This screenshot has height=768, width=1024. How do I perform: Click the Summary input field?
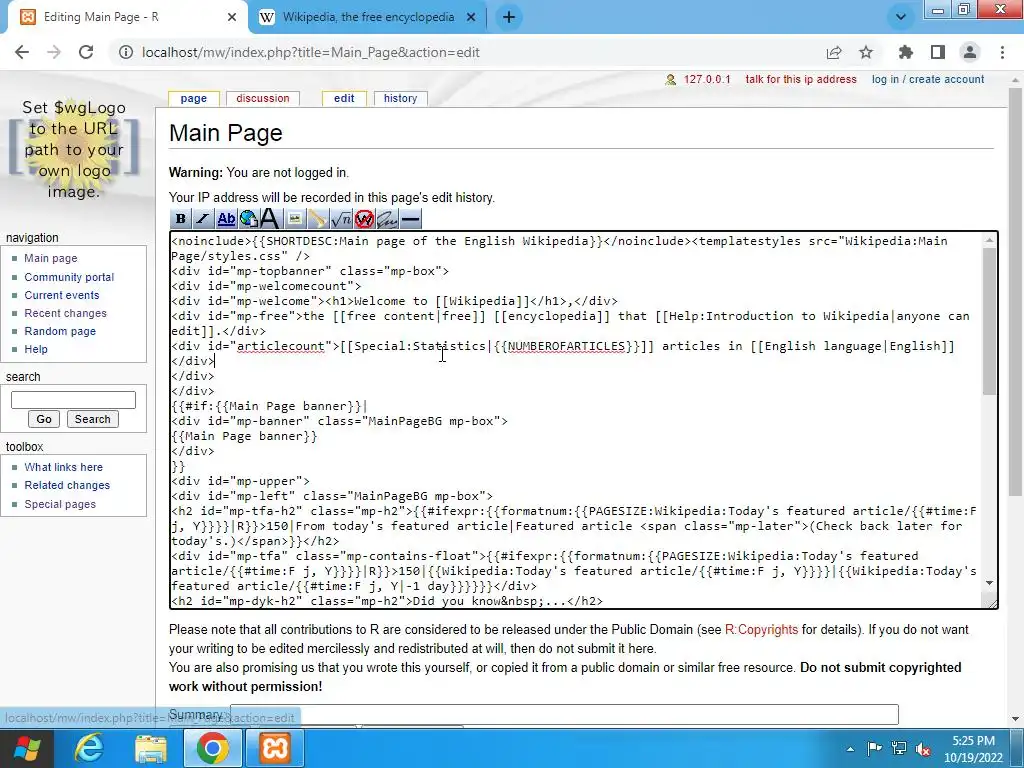click(x=564, y=714)
